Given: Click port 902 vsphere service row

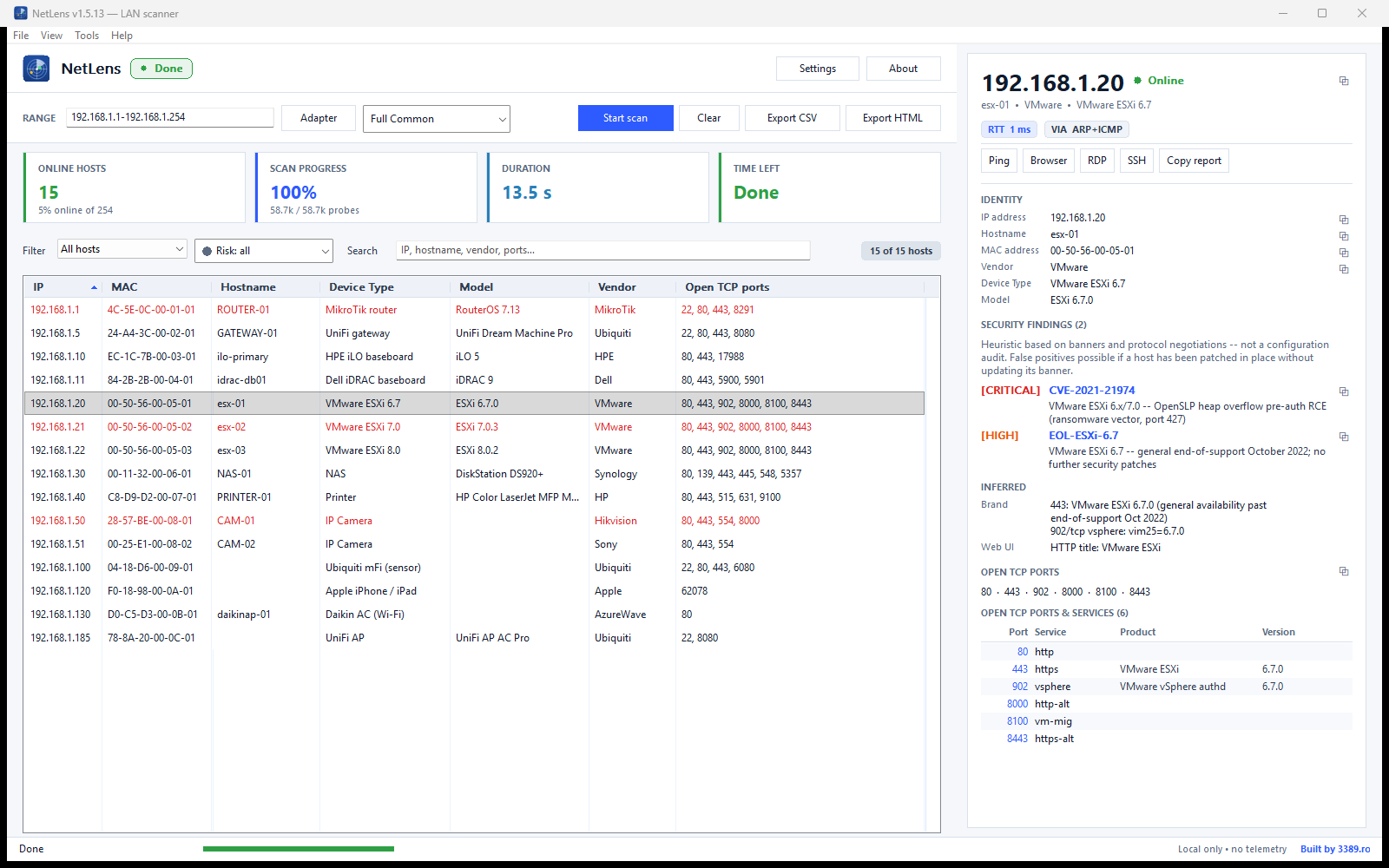Looking at the screenshot, I should pos(1167,687).
